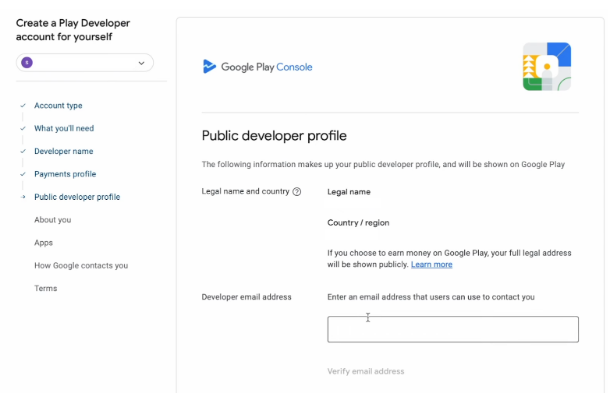Click the help icon beside Legal name and country

click(297, 192)
